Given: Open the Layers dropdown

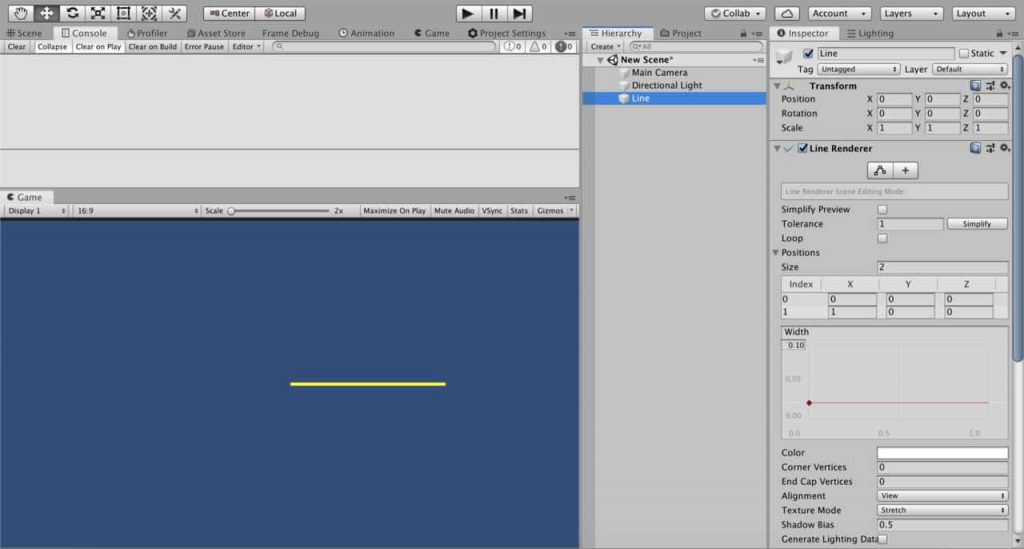Looking at the screenshot, I should pyautogui.click(x=910, y=13).
